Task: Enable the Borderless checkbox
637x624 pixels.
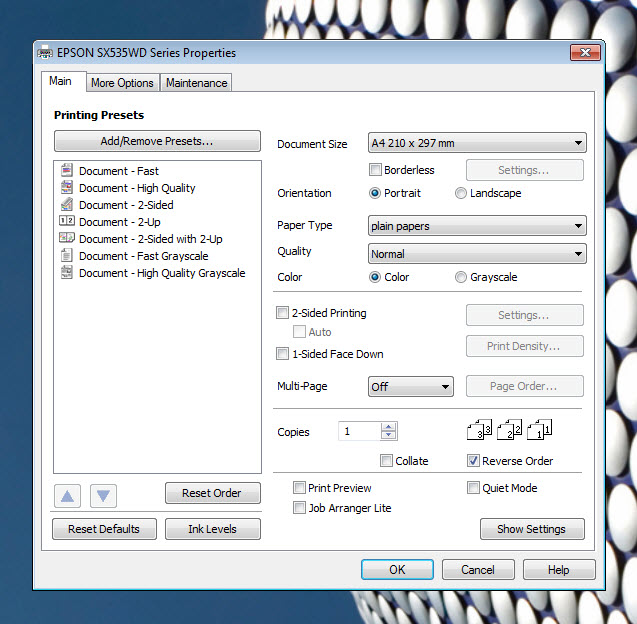Action: click(375, 169)
